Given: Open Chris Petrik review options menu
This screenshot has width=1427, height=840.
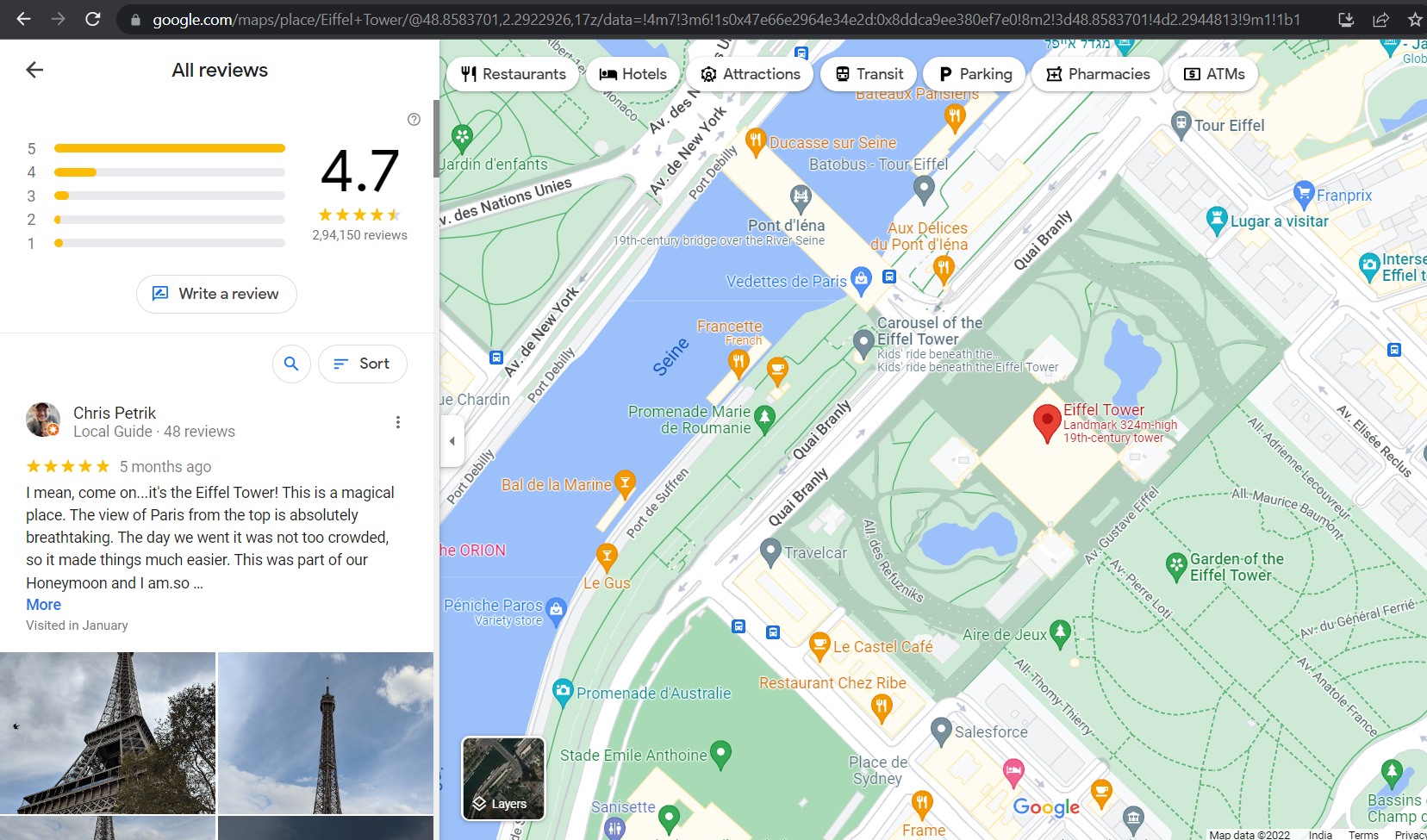Looking at the screenshot, I should [397, 422].
